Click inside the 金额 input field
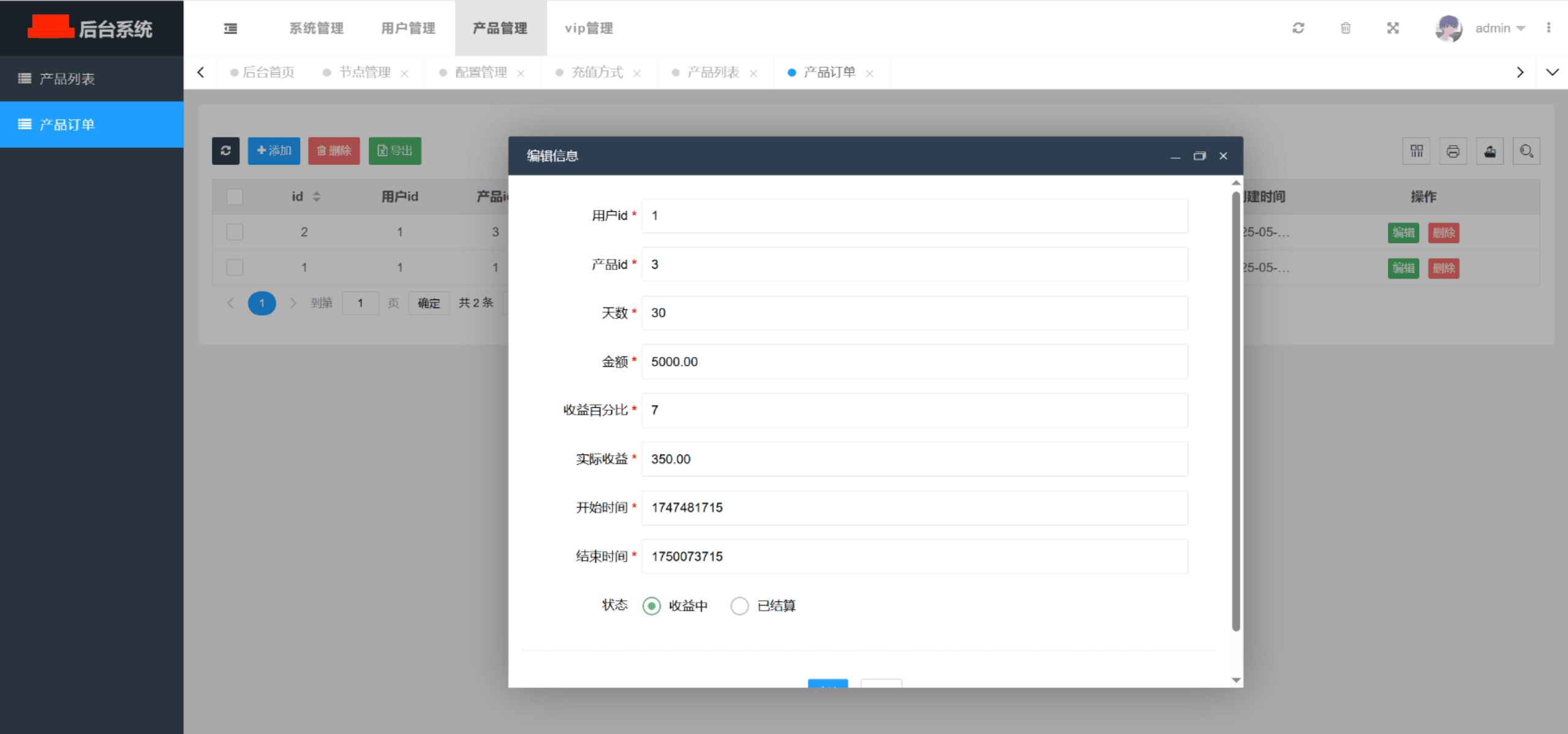 [914, 362]
